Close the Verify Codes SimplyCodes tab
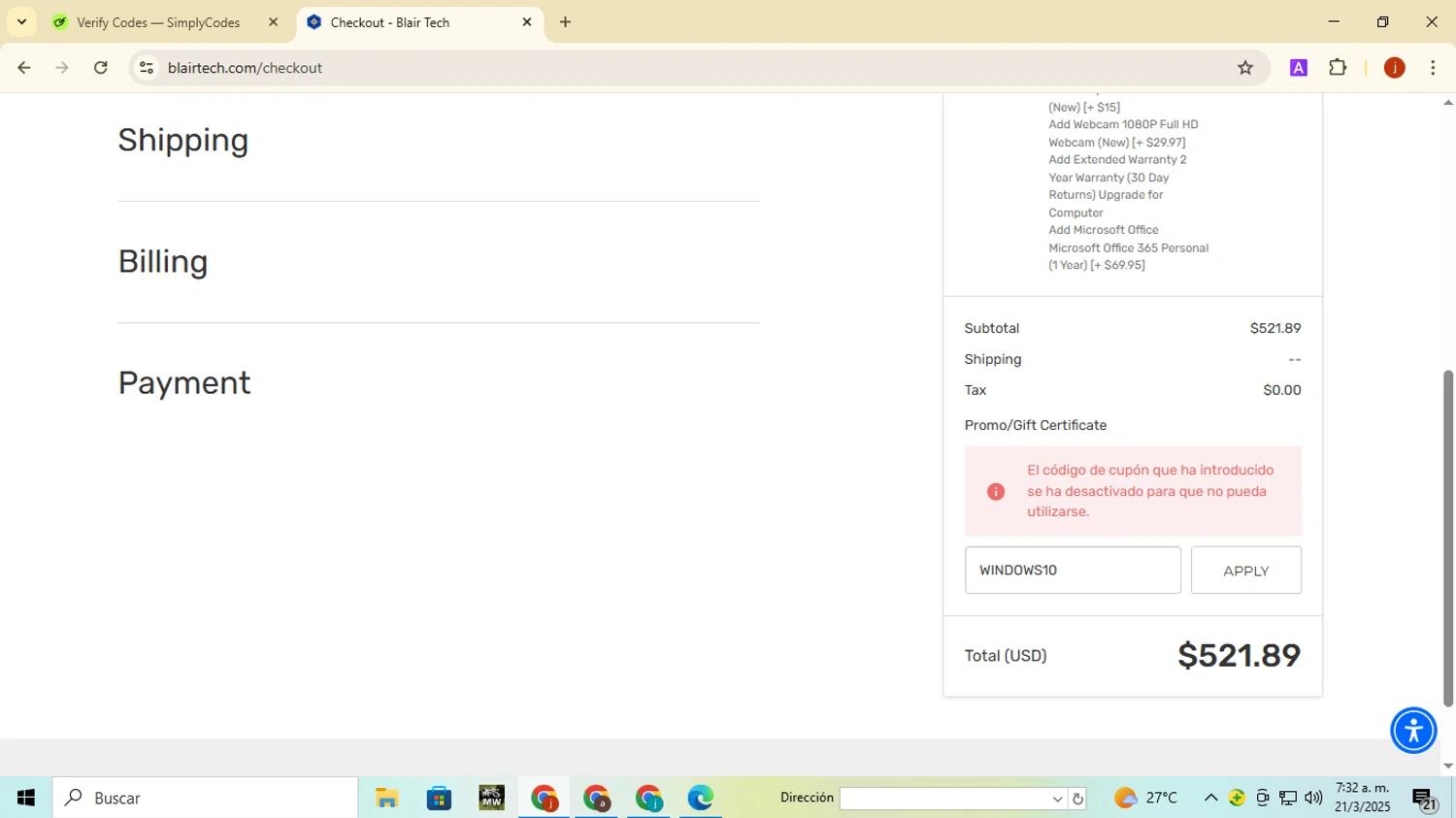This screenshot has width=1456, height=818. (x=273, y=22)
